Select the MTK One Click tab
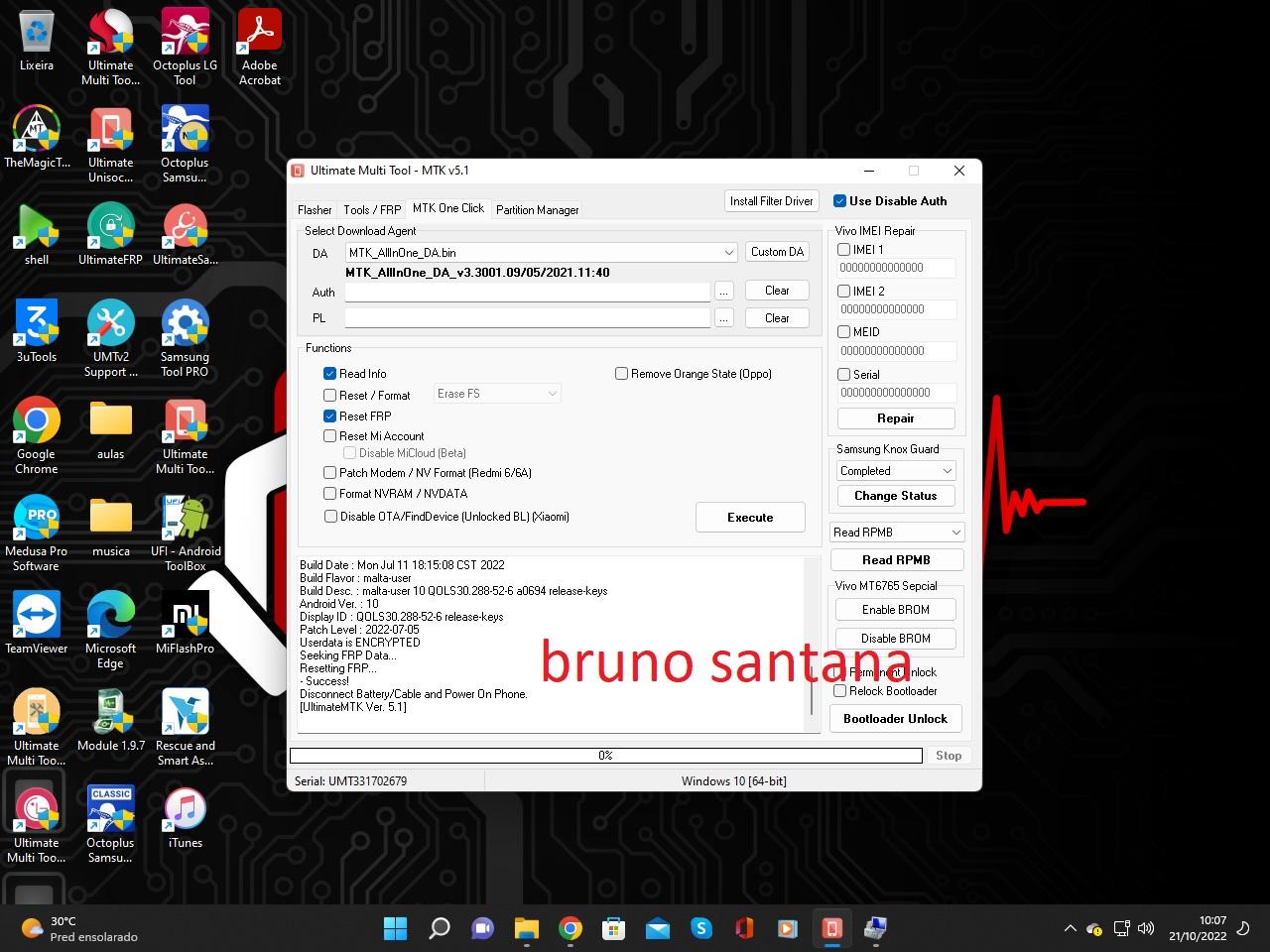Viewport: 1270px width, 952px height. 448,208
